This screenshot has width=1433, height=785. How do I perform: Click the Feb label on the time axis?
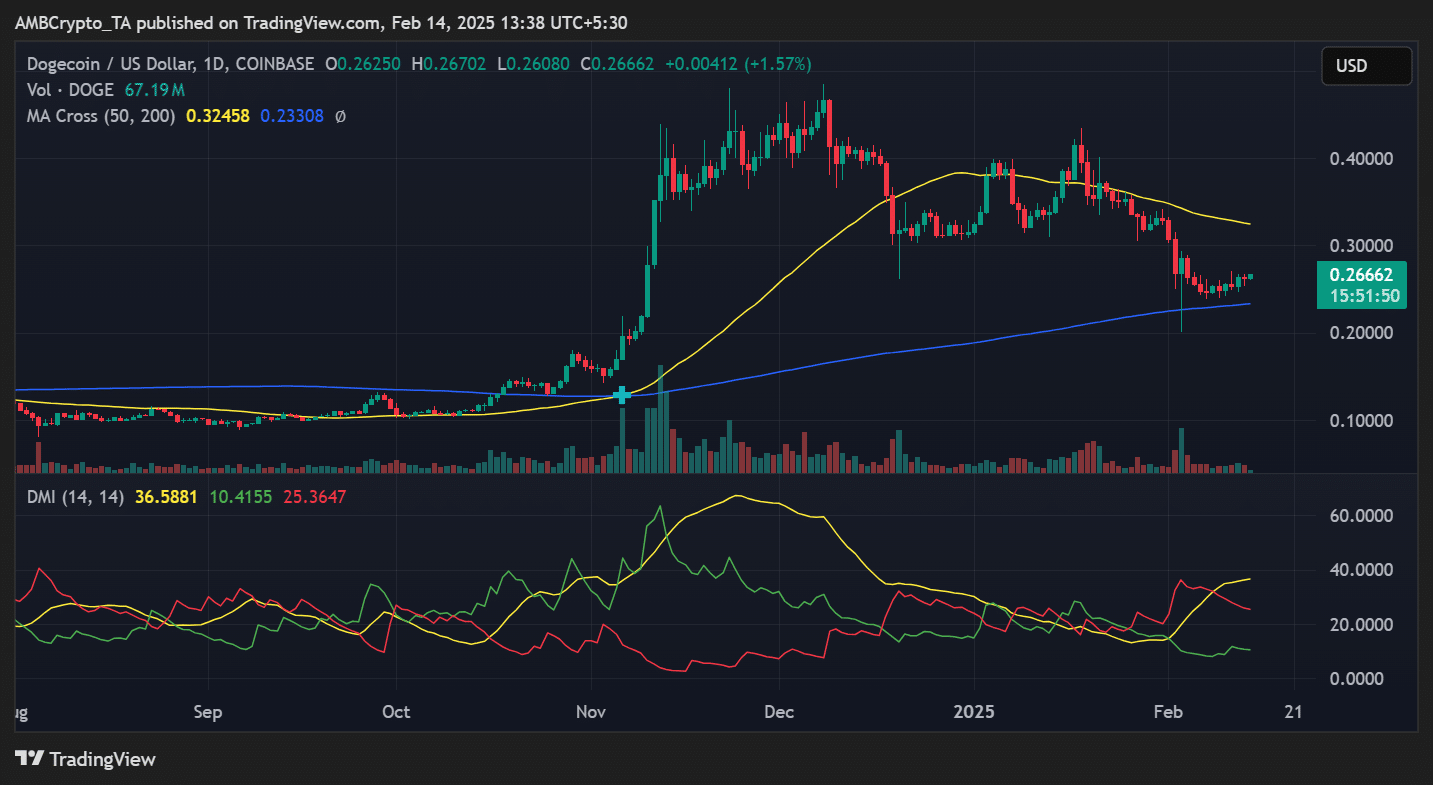click(x=1169, y=712)
